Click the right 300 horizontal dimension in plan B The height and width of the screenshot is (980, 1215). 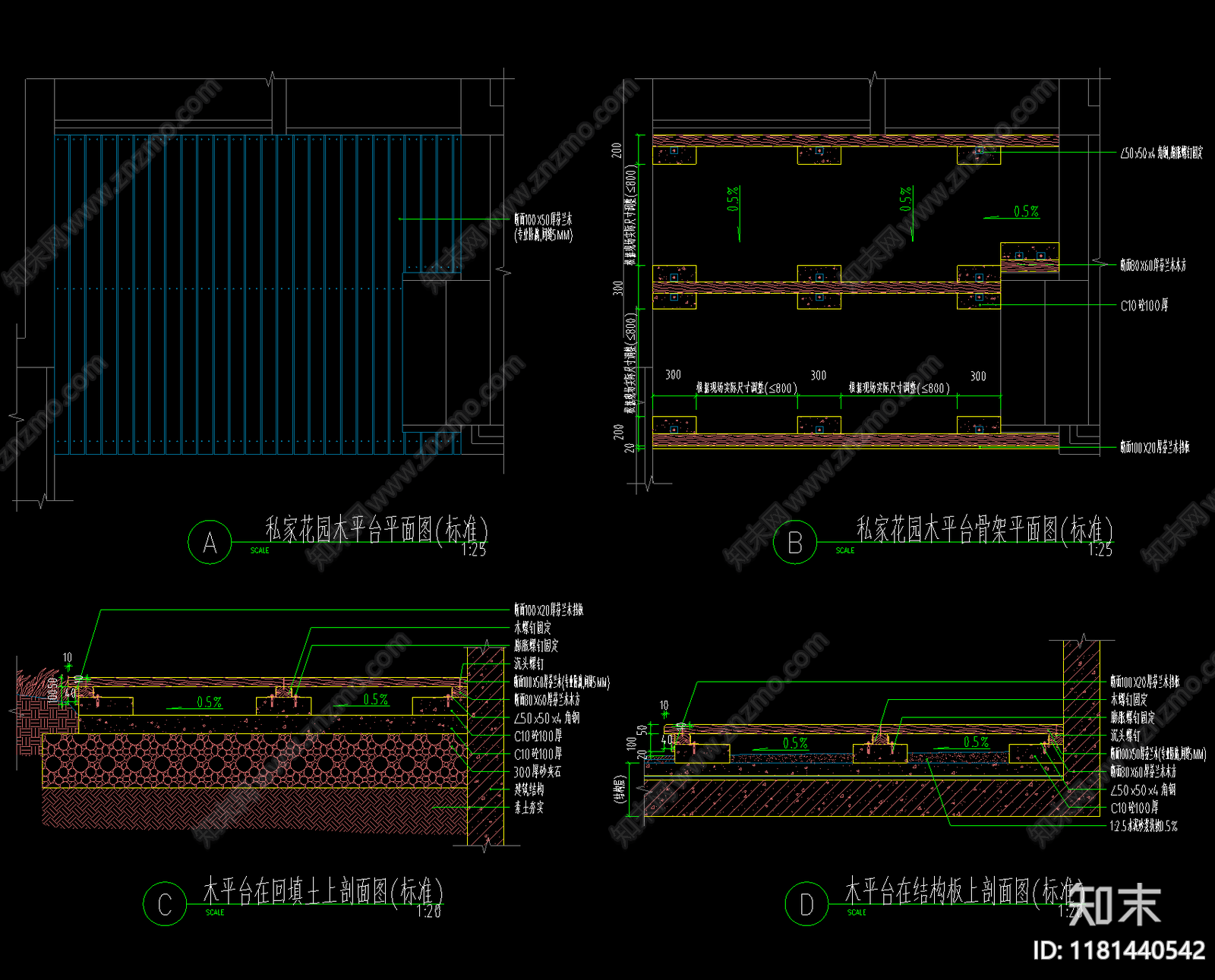(978, 376)
